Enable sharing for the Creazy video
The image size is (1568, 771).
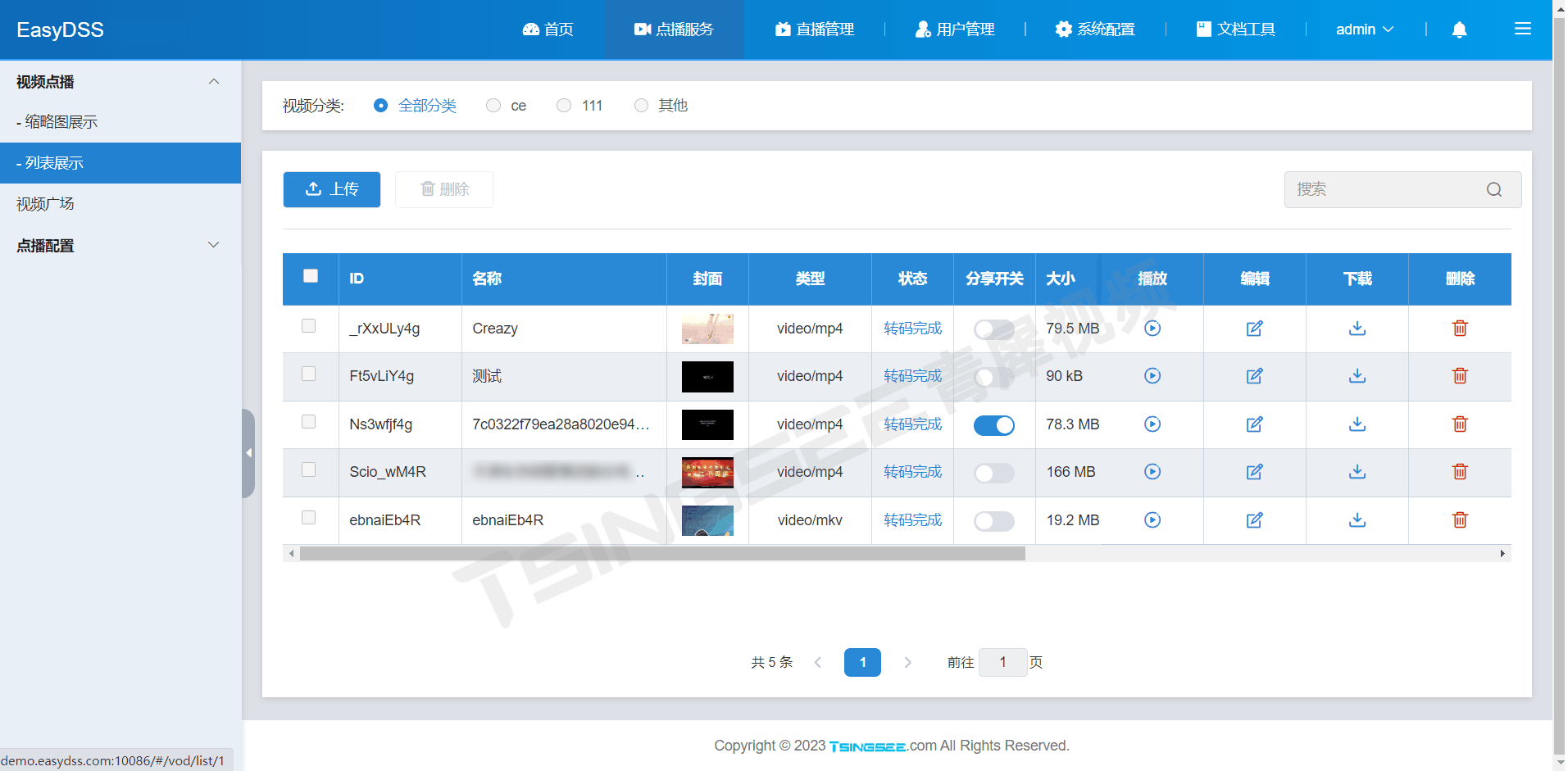tap(993, 329)
